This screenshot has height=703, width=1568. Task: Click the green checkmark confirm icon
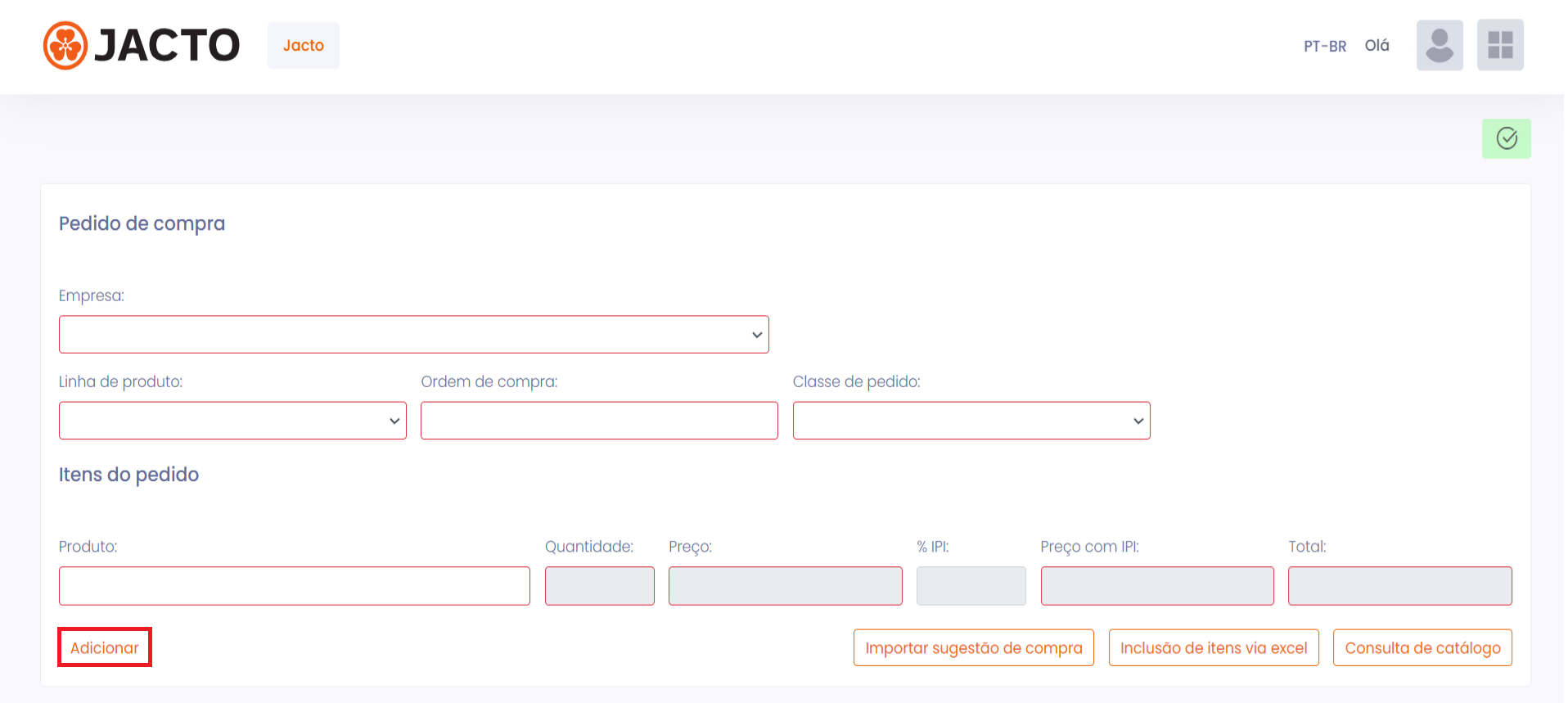point(1507,138)
